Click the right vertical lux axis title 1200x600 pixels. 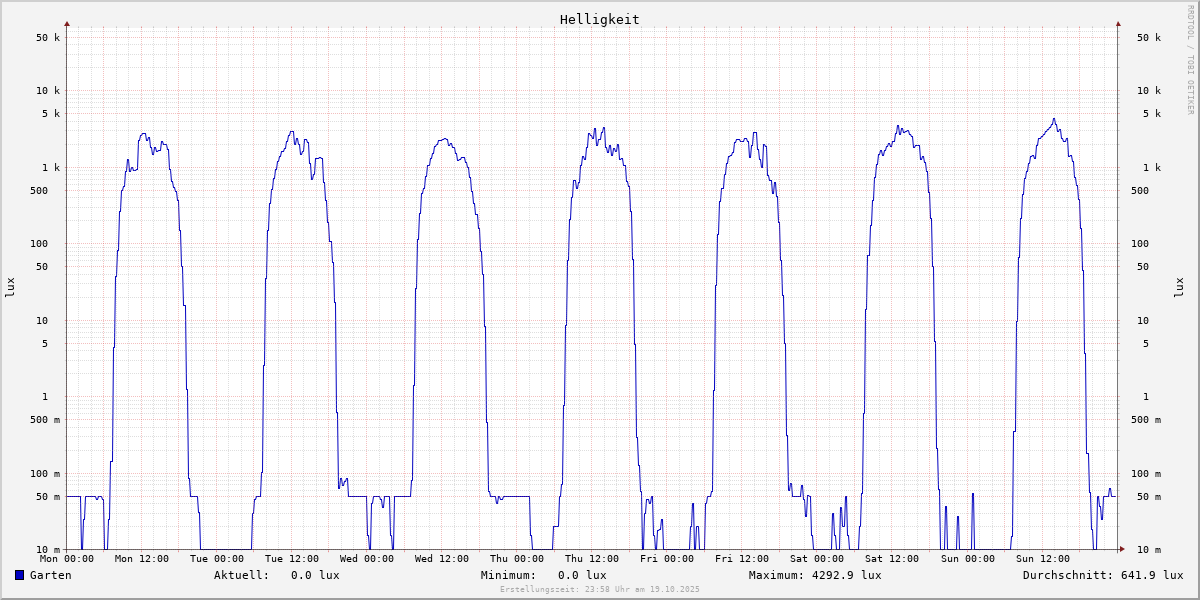1180,287
